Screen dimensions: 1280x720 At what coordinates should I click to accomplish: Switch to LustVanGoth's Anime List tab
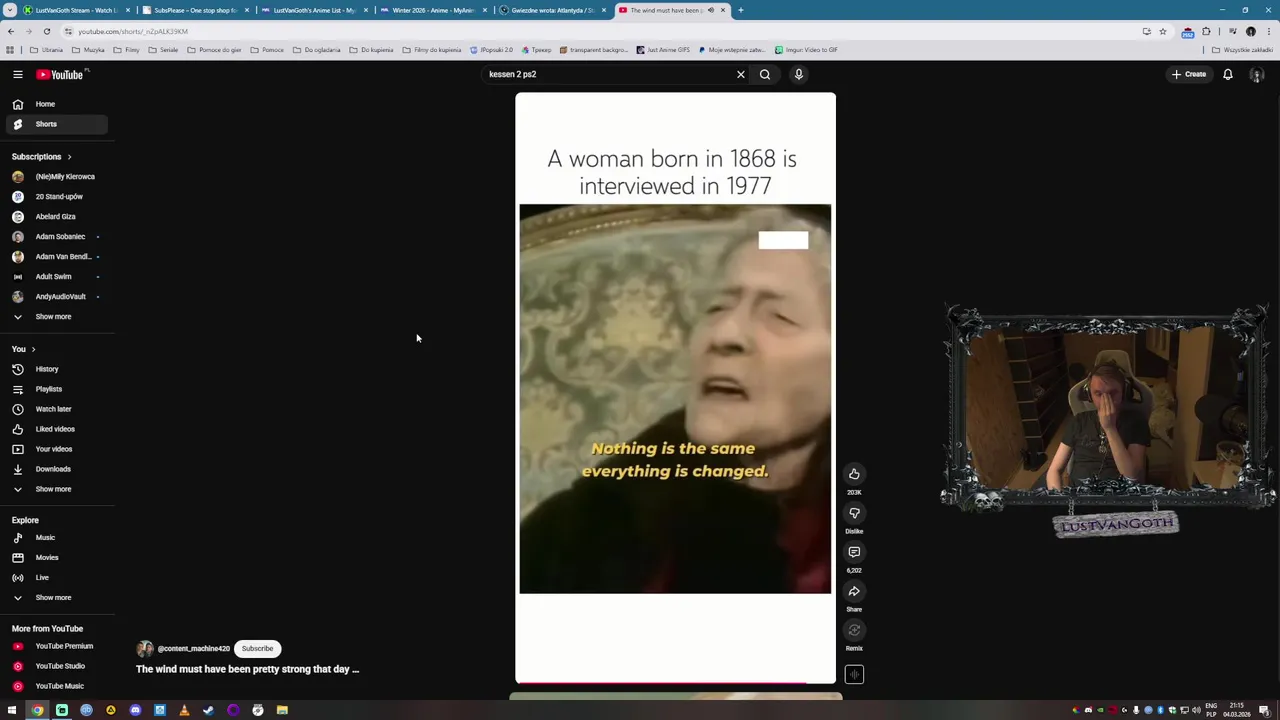(x=314, y=10)
